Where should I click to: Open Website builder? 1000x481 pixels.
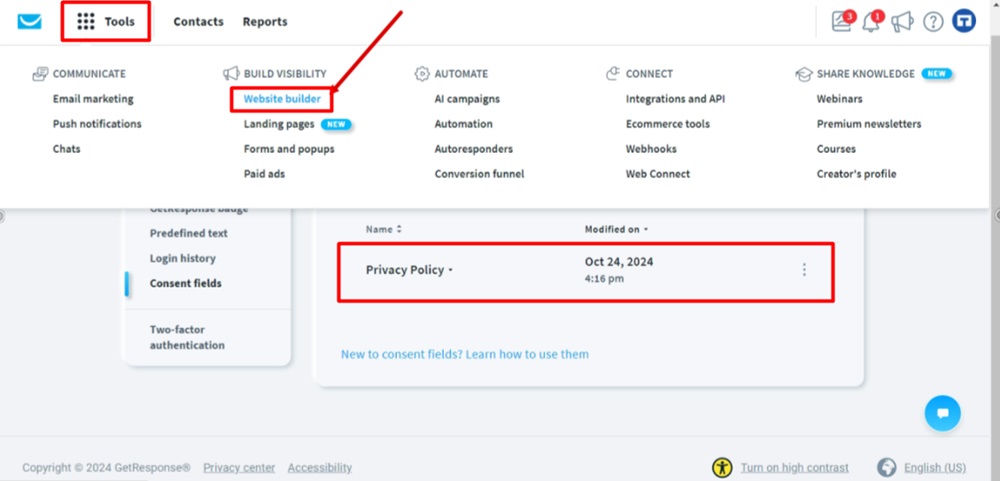point(282,99)
